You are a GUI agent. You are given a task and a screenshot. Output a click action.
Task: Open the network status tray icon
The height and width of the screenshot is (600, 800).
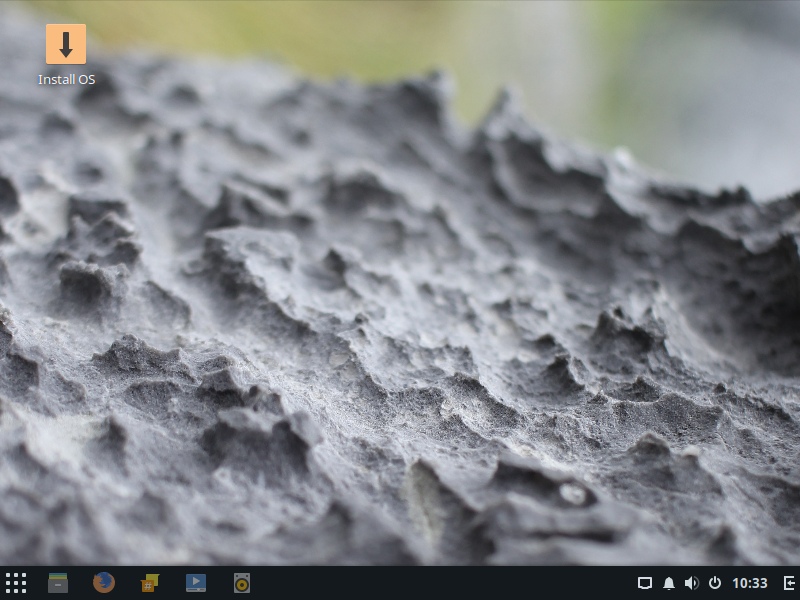(645, 583)
